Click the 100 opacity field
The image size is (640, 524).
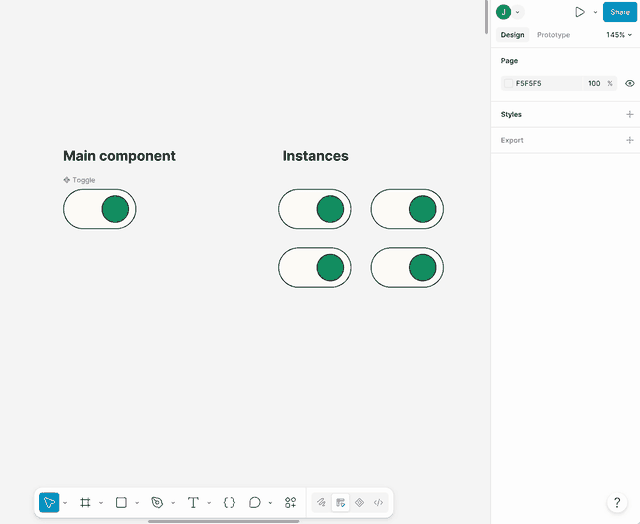pos(594,83)
